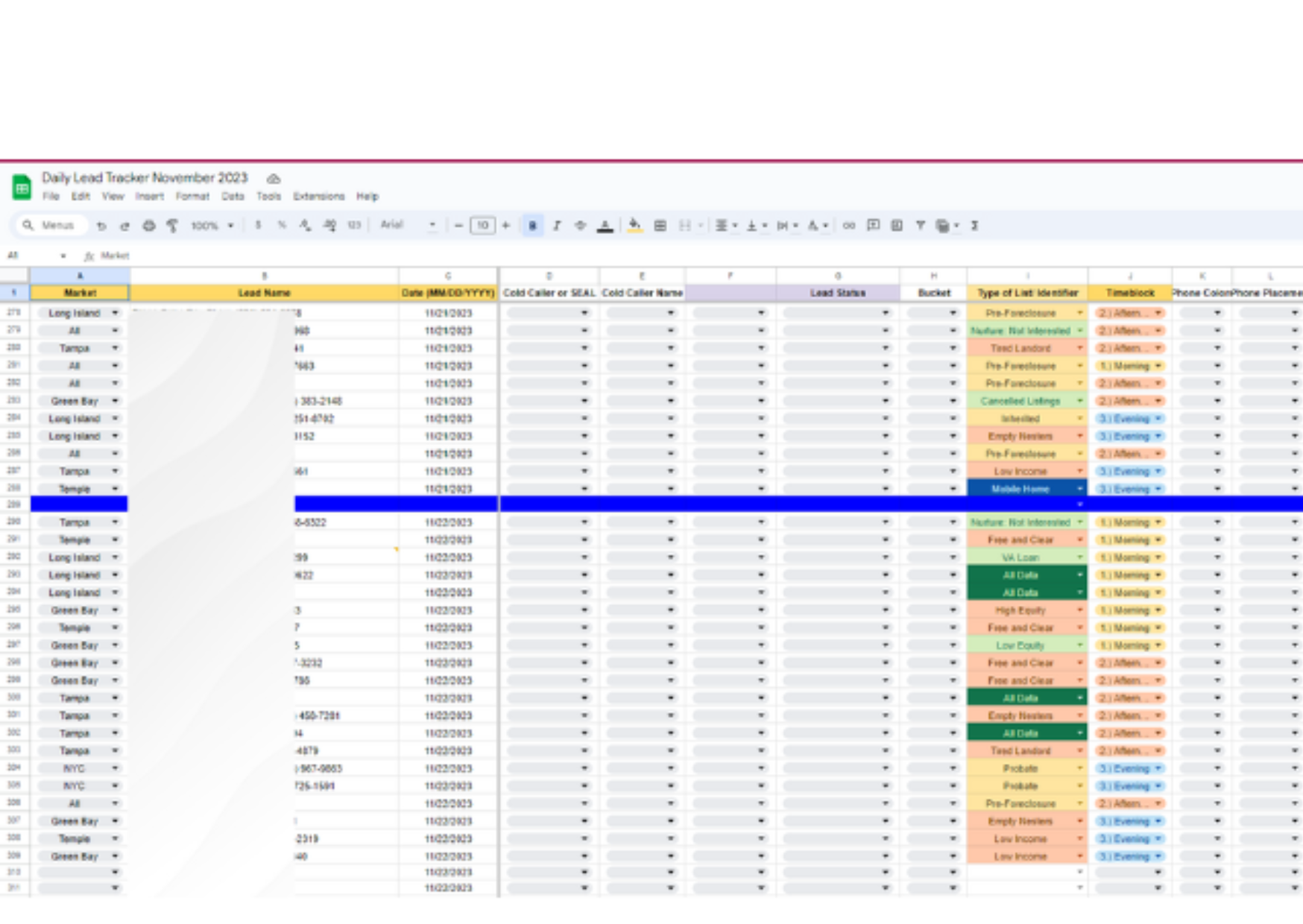The height and width of the screenshot is (924, 1303).
Task: Increase decimal places
Action: 329,225
